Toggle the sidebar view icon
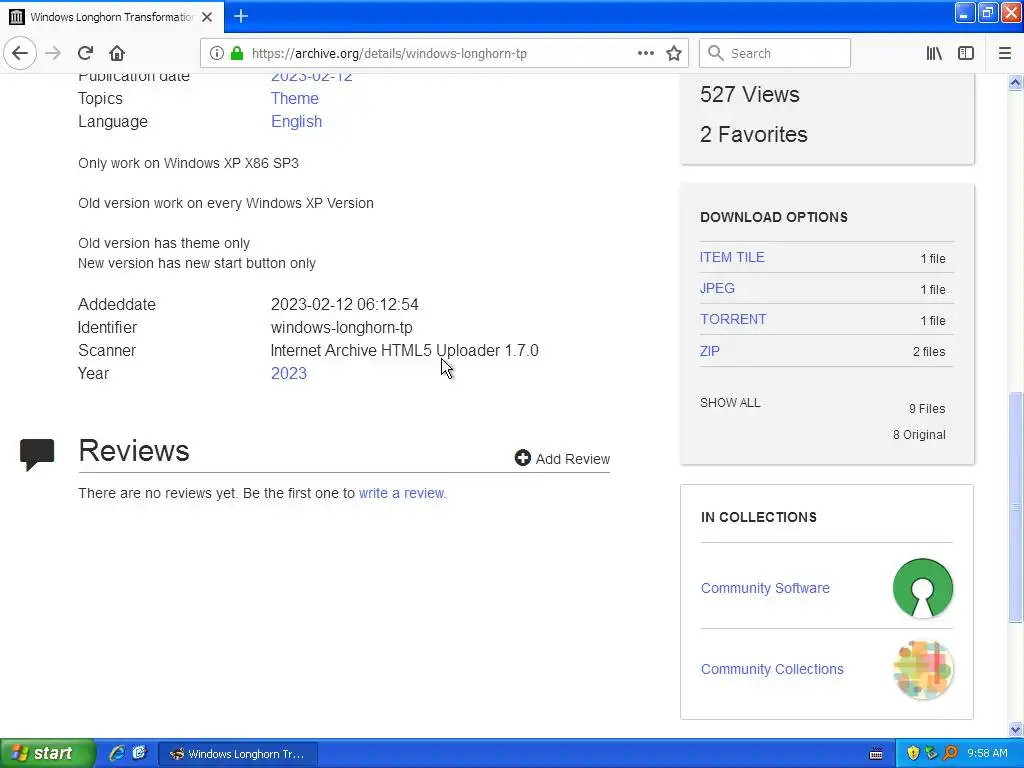 (x=966, y=53)
